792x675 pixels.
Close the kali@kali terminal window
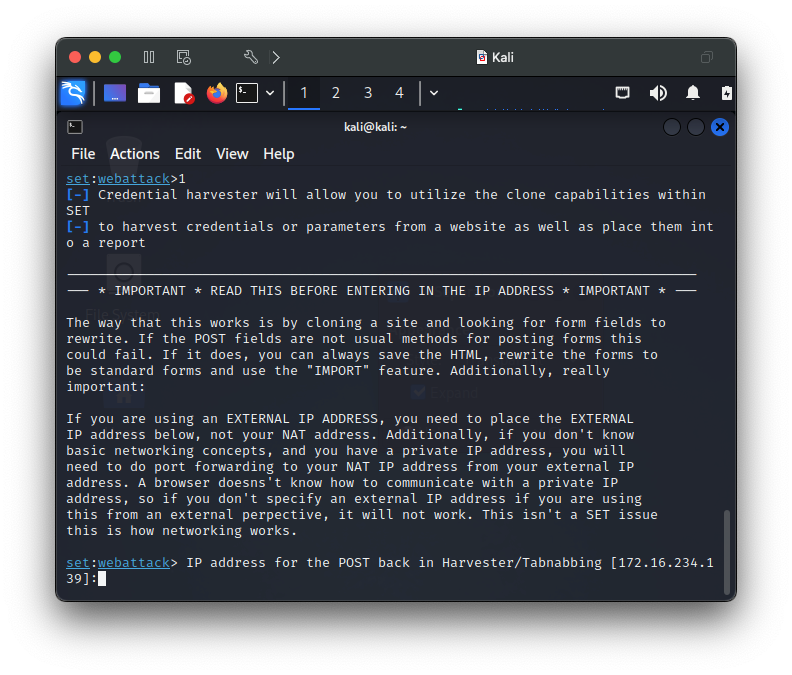pyautogui.click(x=720, y=127)
